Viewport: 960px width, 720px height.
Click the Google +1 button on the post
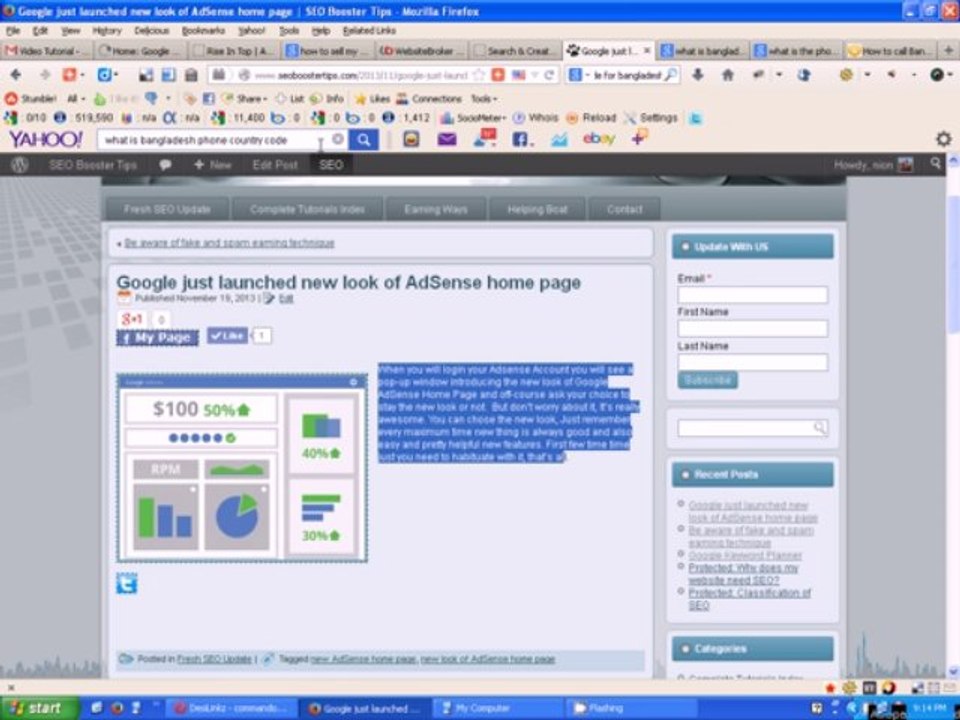pyautogui.click(x=132, y=319)
